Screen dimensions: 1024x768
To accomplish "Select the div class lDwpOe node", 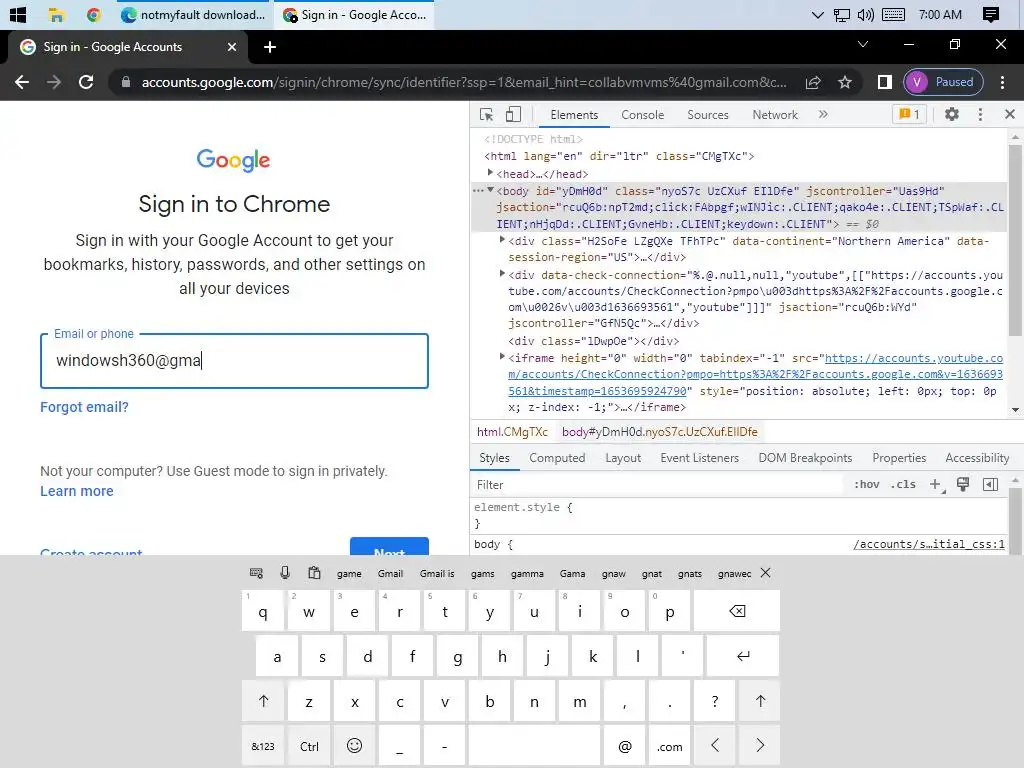I will (x=593, y=341).
